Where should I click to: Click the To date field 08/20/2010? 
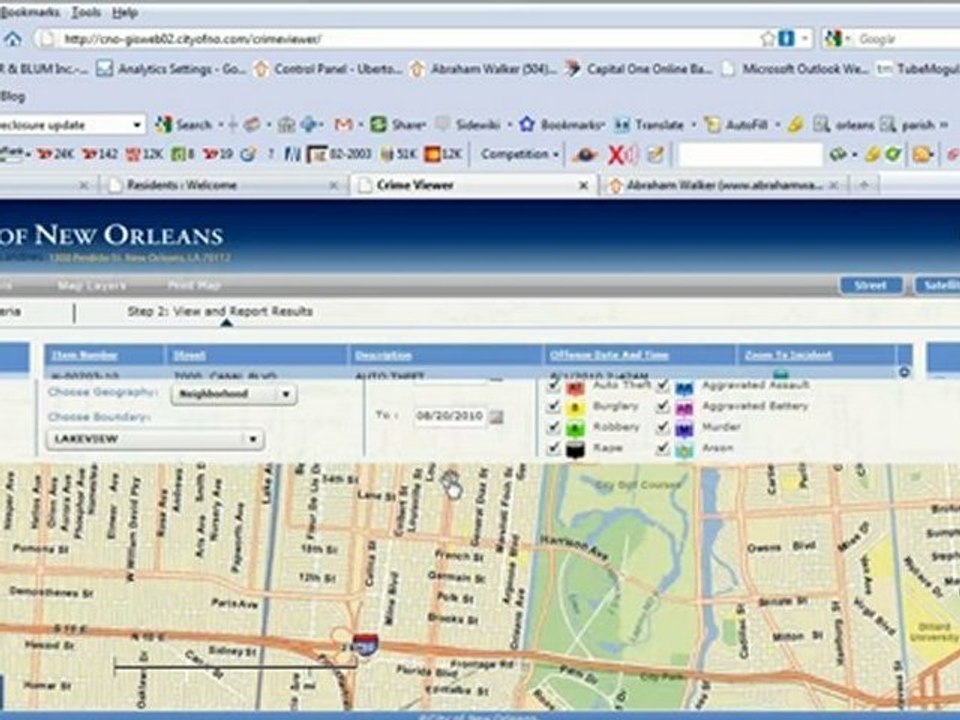tap(449, 416)
